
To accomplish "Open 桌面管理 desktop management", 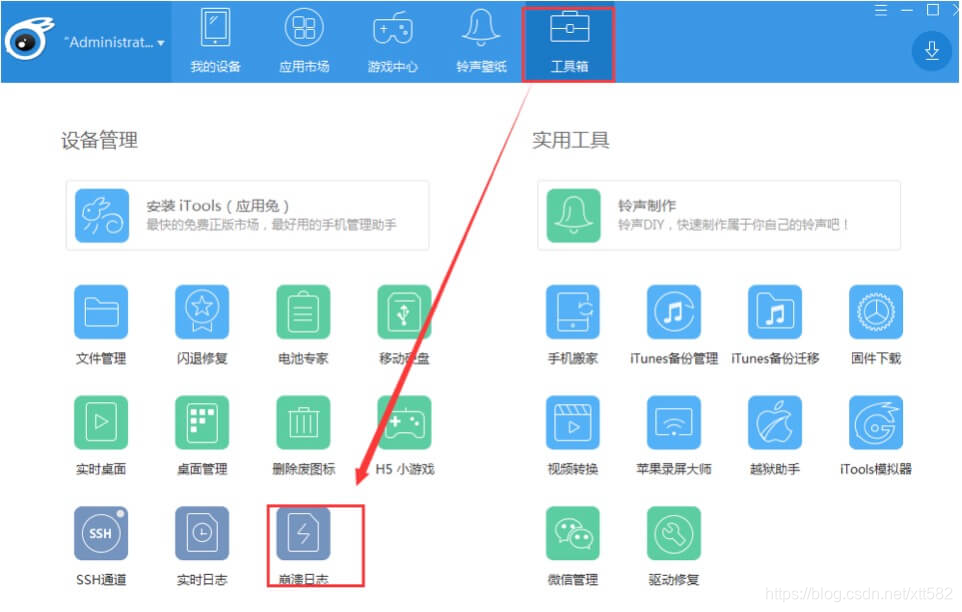I will [202, 423].
